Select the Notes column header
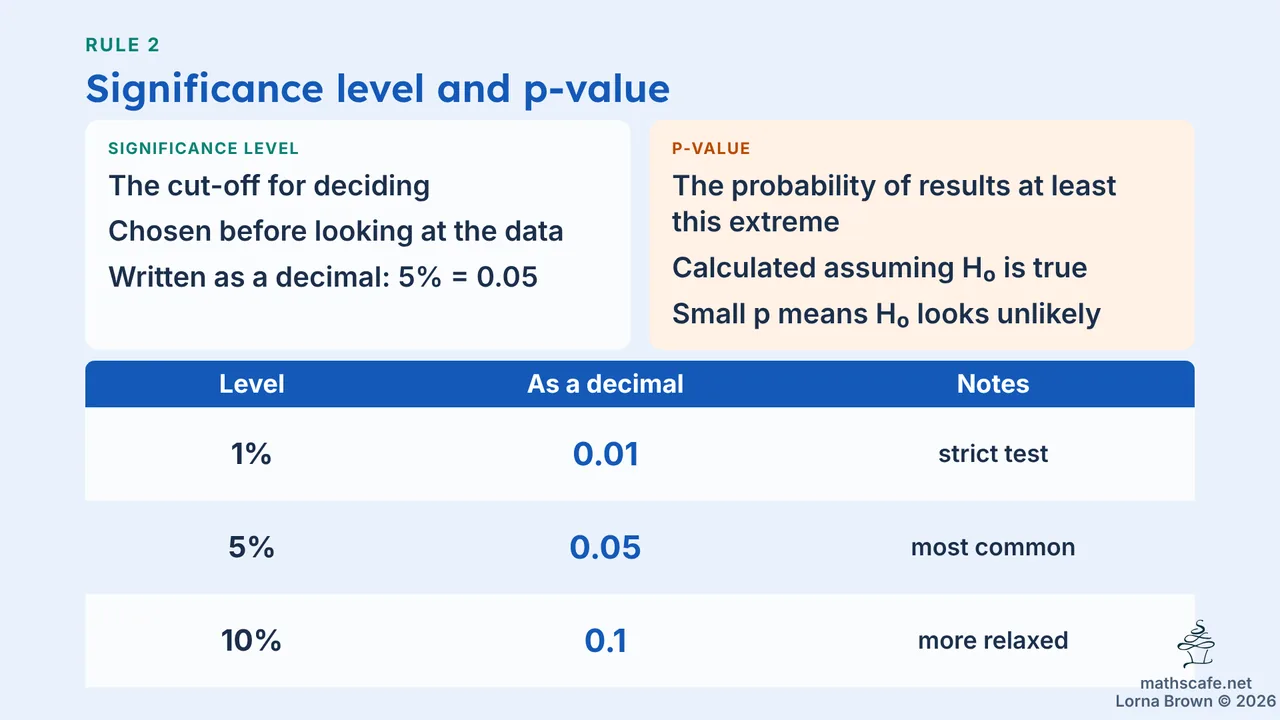 pyautogui.click(x=993, y=384)
